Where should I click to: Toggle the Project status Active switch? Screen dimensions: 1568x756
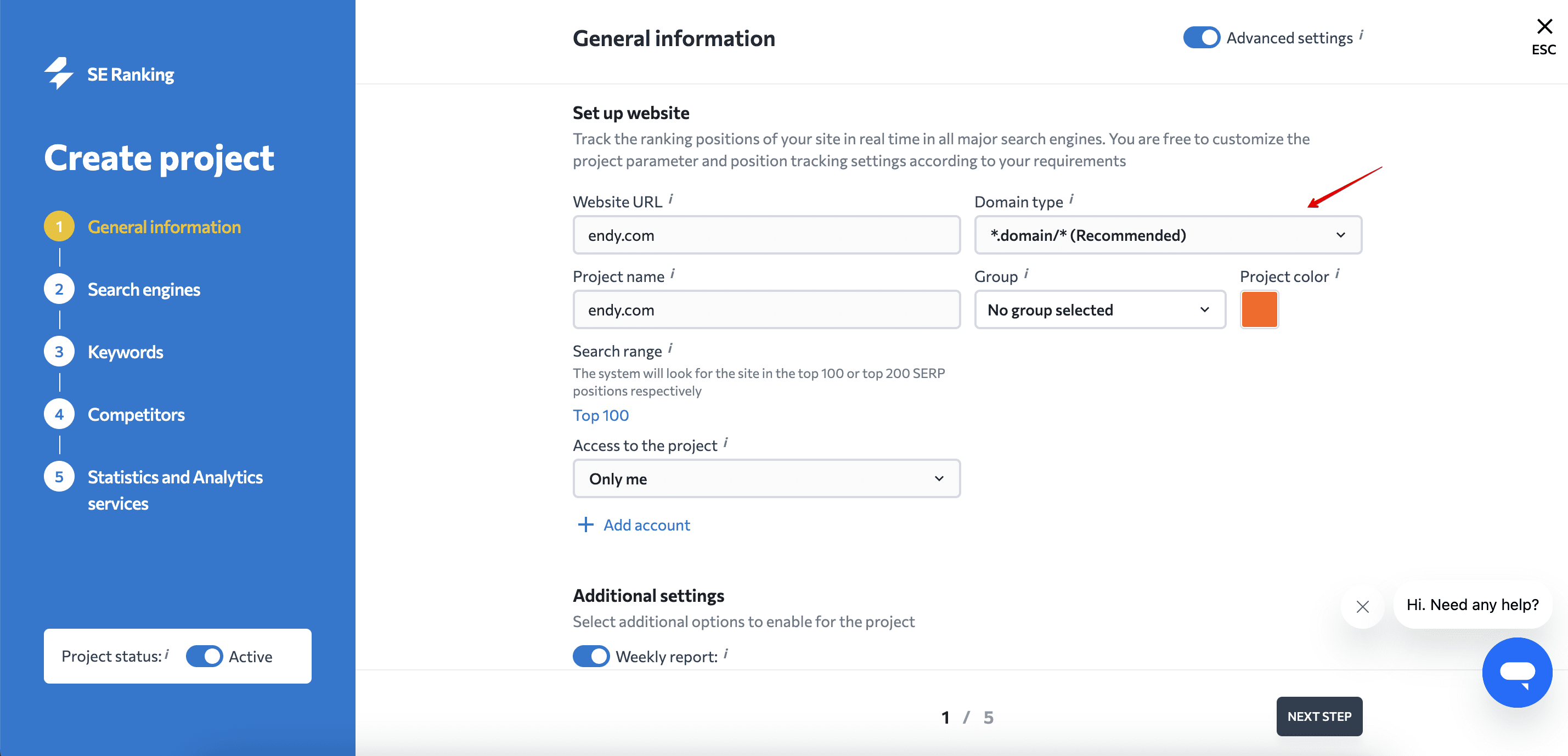pos(204,657)
